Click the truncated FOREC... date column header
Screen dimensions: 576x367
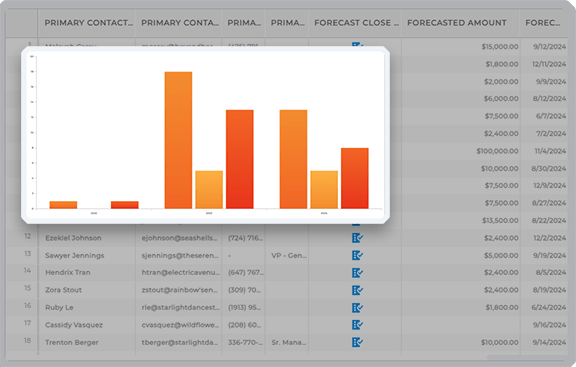coord(543,23)
